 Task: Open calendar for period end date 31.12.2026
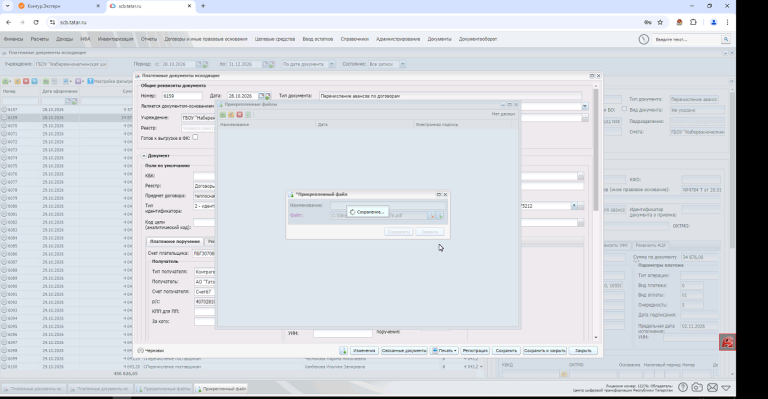tap(265, 64)
